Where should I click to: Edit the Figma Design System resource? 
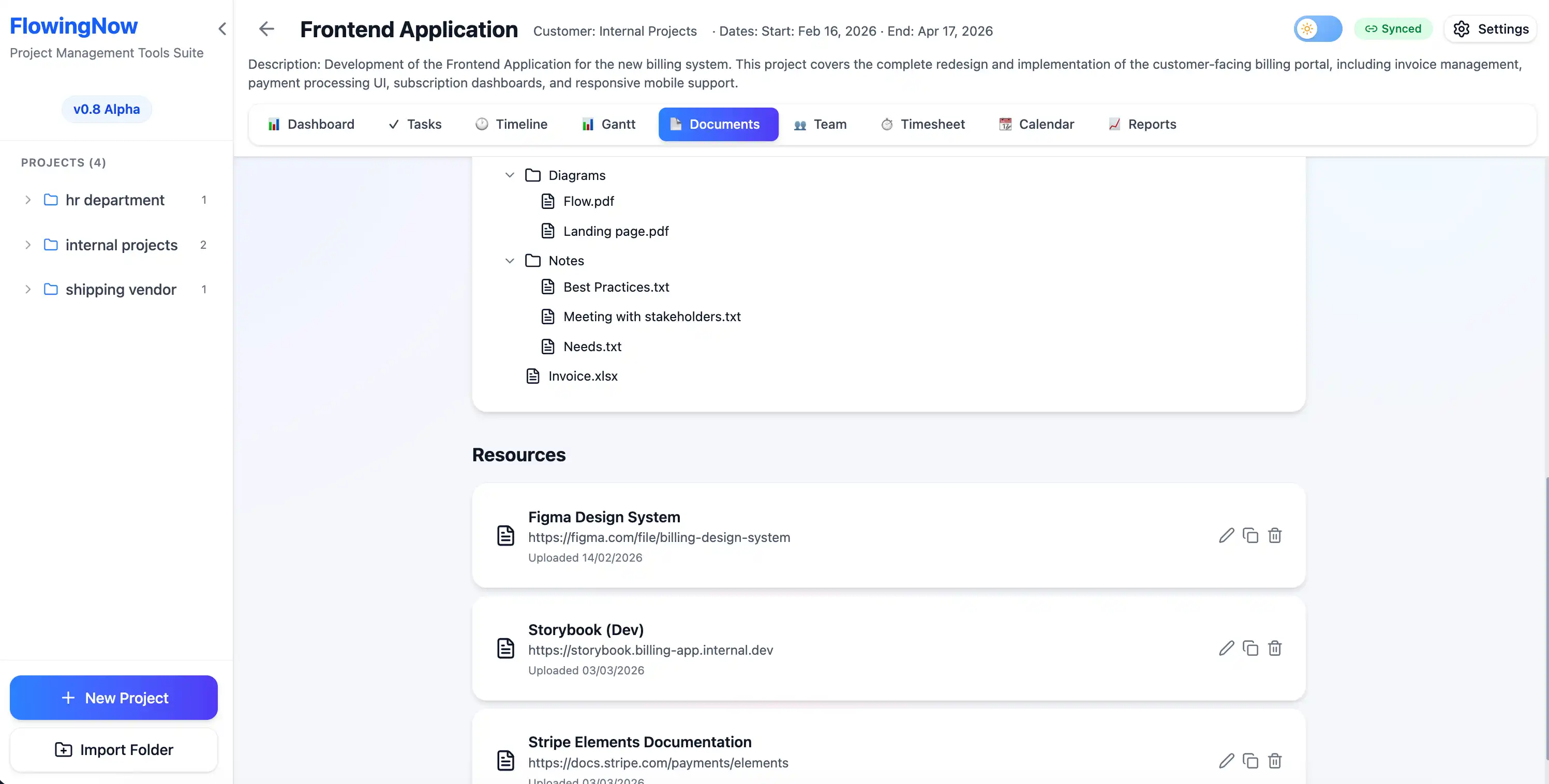pos(1226,535)
